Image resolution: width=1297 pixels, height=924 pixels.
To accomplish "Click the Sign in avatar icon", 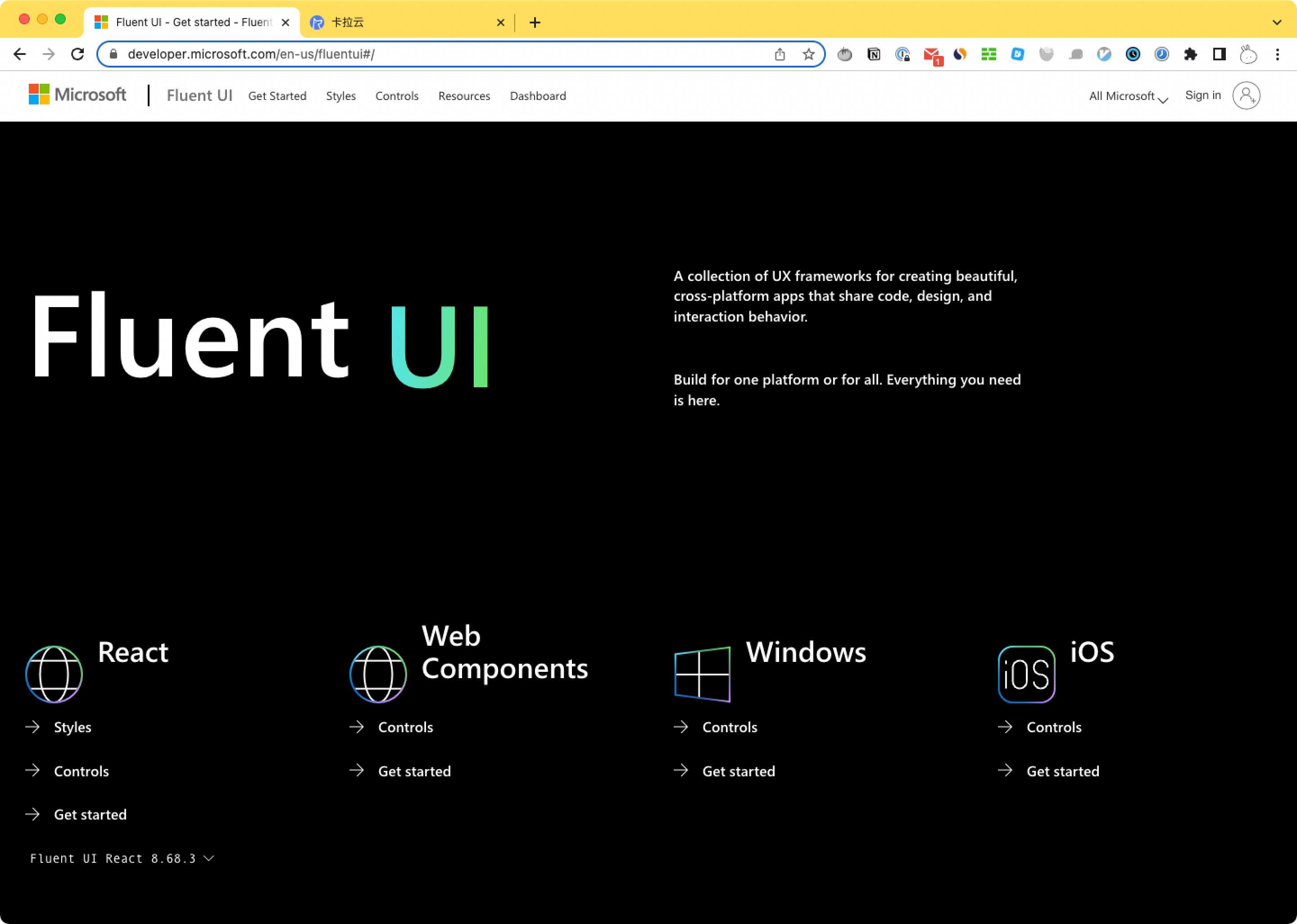I will tap(1246, 95).
